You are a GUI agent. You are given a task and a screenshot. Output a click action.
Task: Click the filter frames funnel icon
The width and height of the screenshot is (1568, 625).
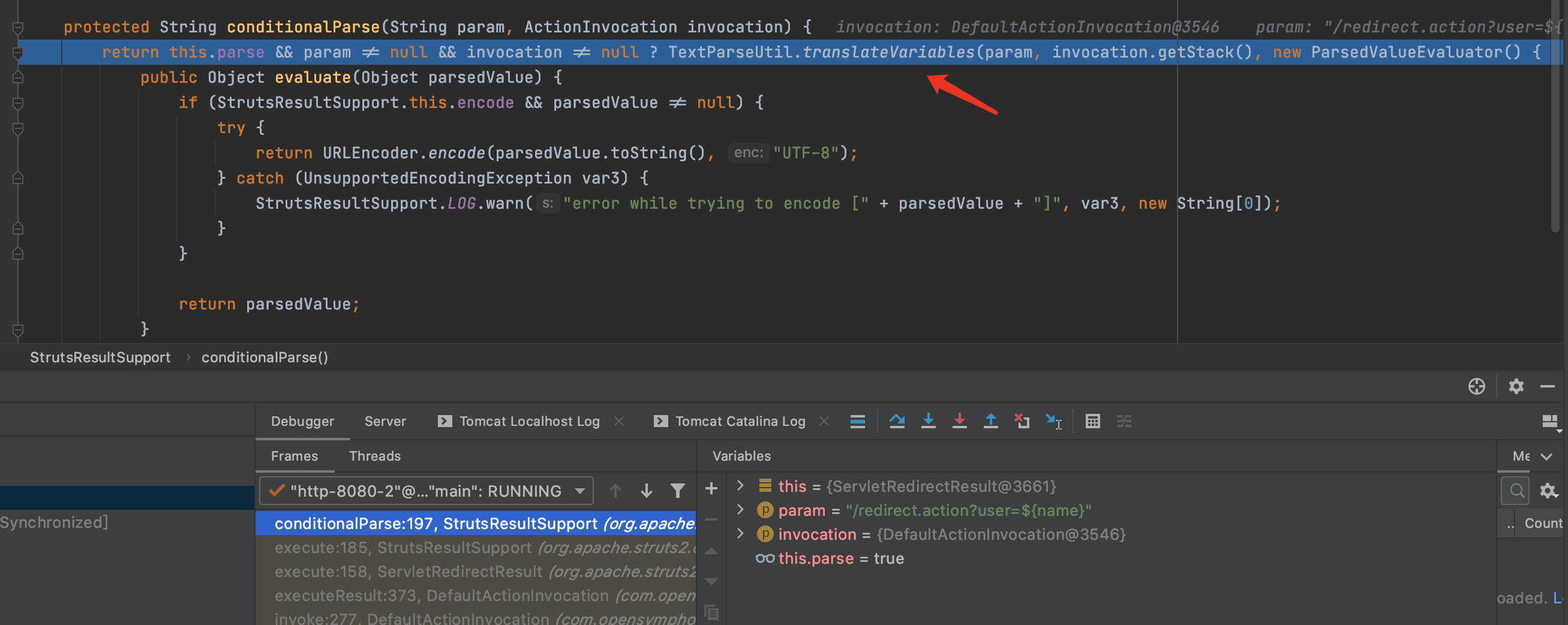click(x=677, y=490)
